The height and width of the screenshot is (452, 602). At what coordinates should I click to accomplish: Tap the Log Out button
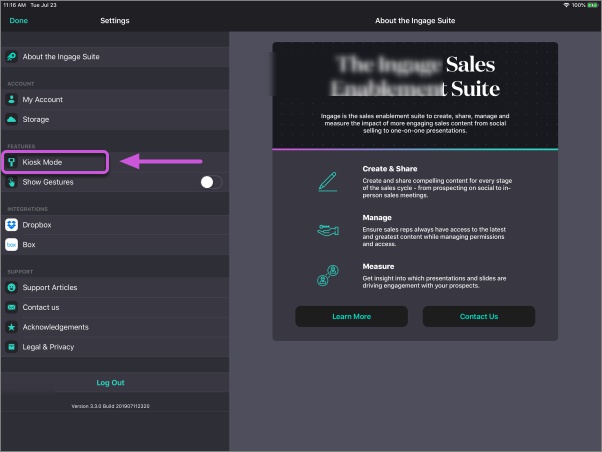111,382
